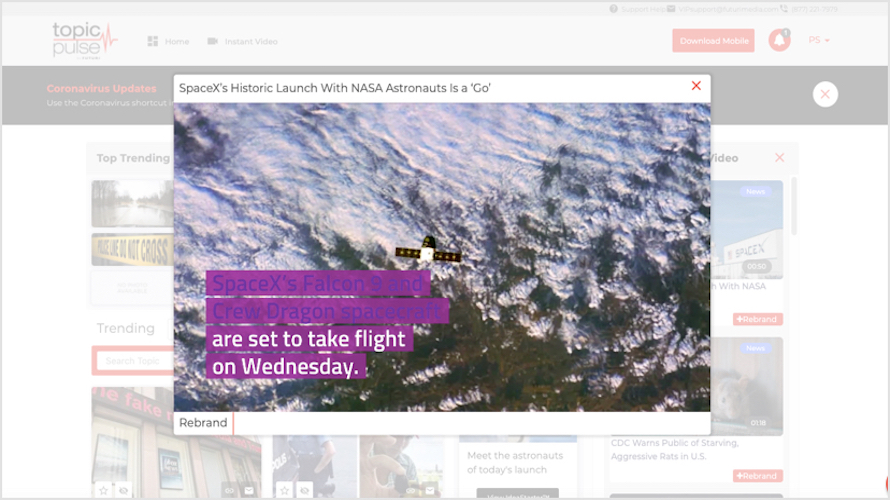Click the Topic Pulse logo
Screen dimensions: 890x500
coord(85,41)
